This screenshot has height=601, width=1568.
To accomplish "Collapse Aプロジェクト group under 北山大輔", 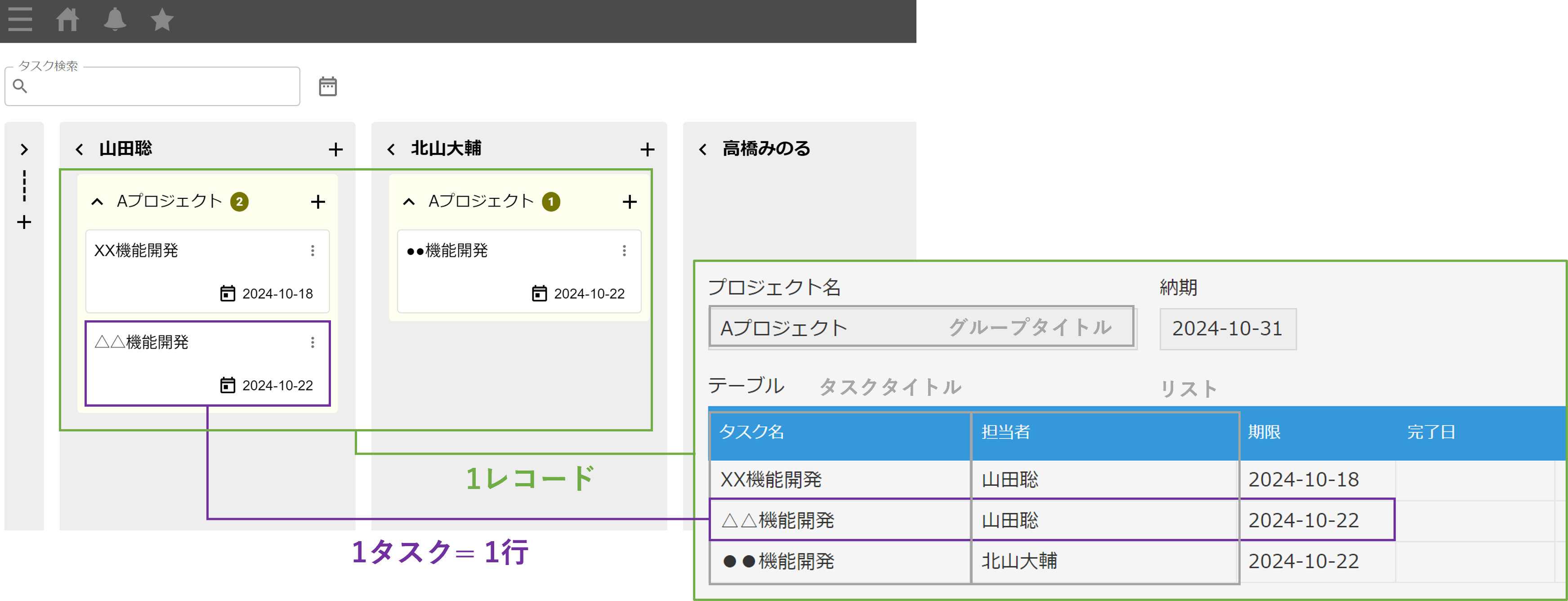I will tap(409, 202).
